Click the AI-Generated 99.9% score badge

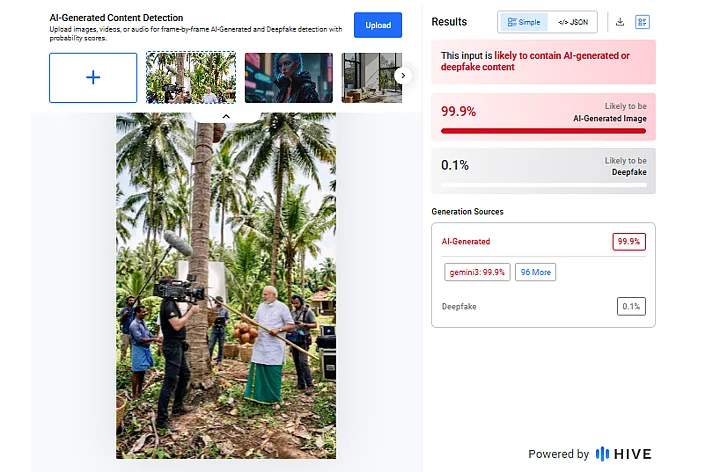click(629, 241)
